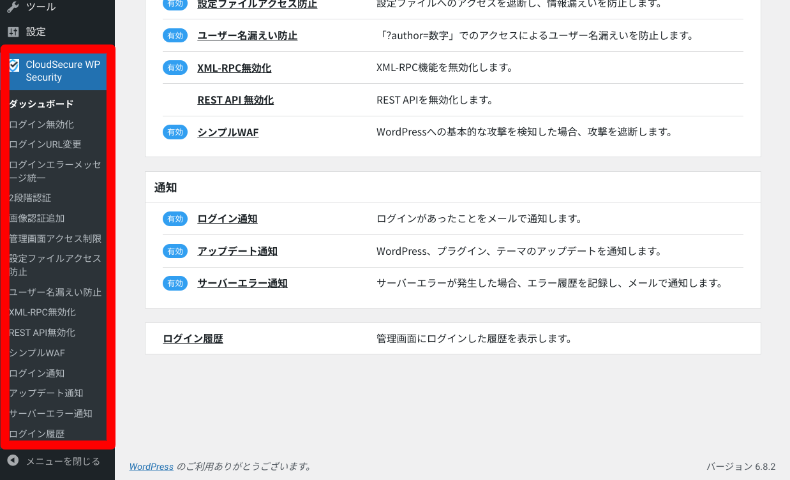Open アップデート通知 in sidebar submenu

coord(46,393)
